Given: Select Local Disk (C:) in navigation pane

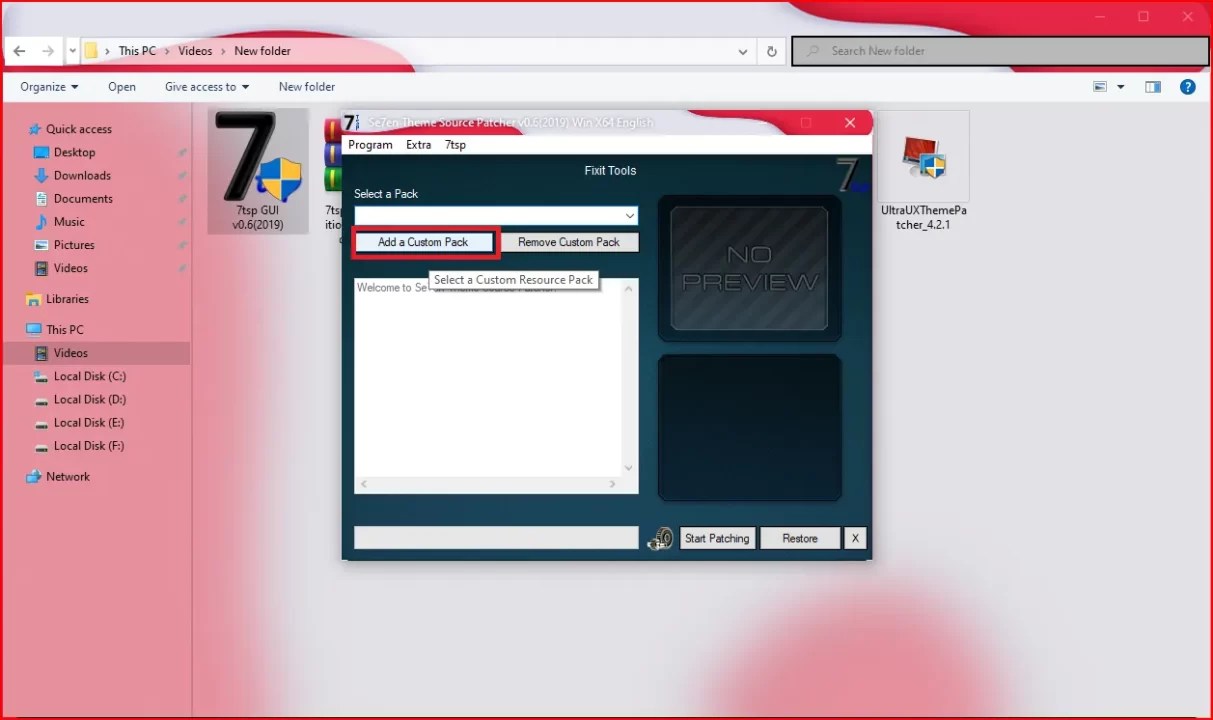Looking at the screenshot, I should 89,376.
